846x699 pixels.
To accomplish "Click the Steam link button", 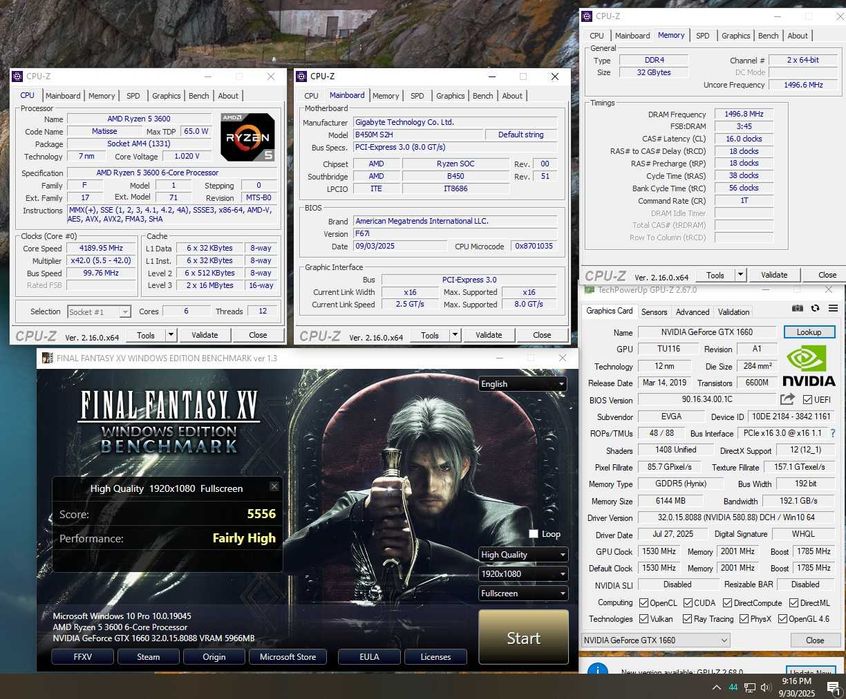I will (x=148, y=657).
